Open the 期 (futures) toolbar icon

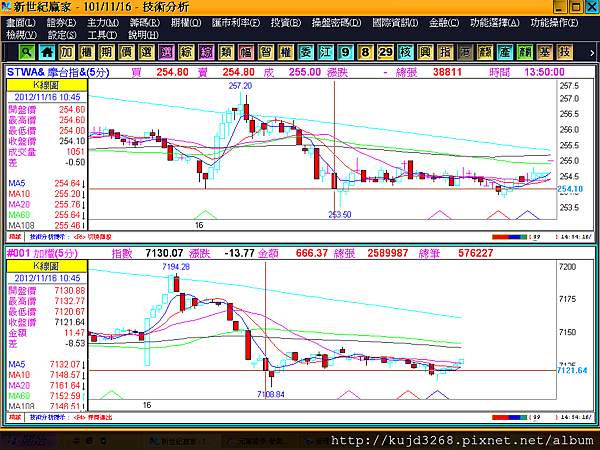click(x=106, y=52)
